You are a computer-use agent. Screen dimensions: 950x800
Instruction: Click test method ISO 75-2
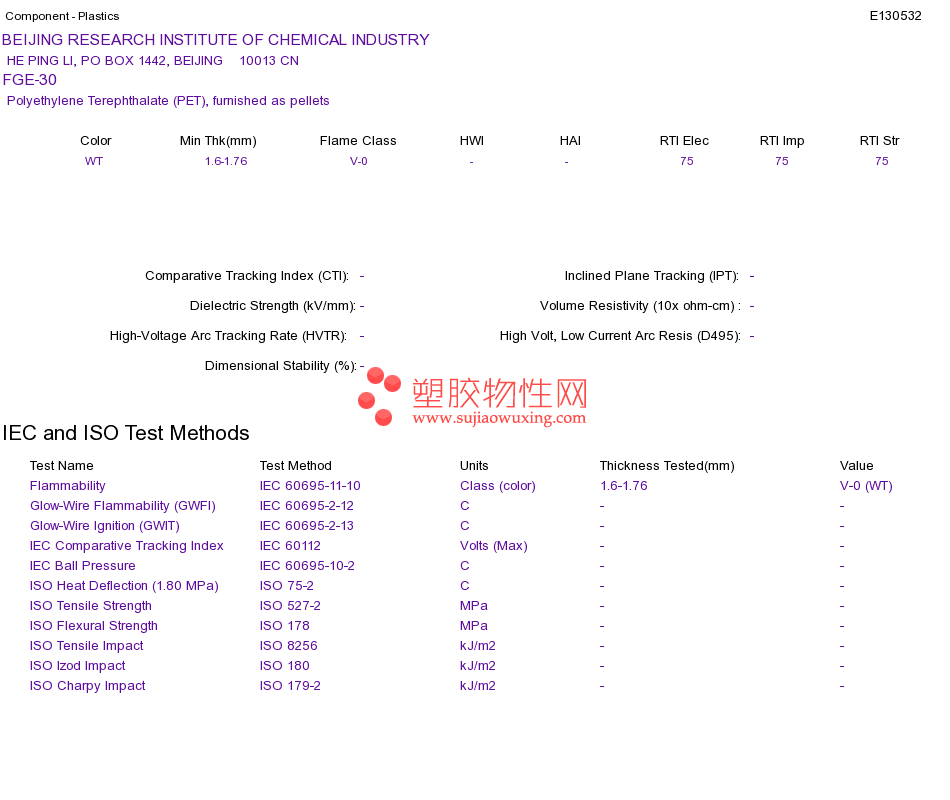pyautogui.click(x=286, y=586)
